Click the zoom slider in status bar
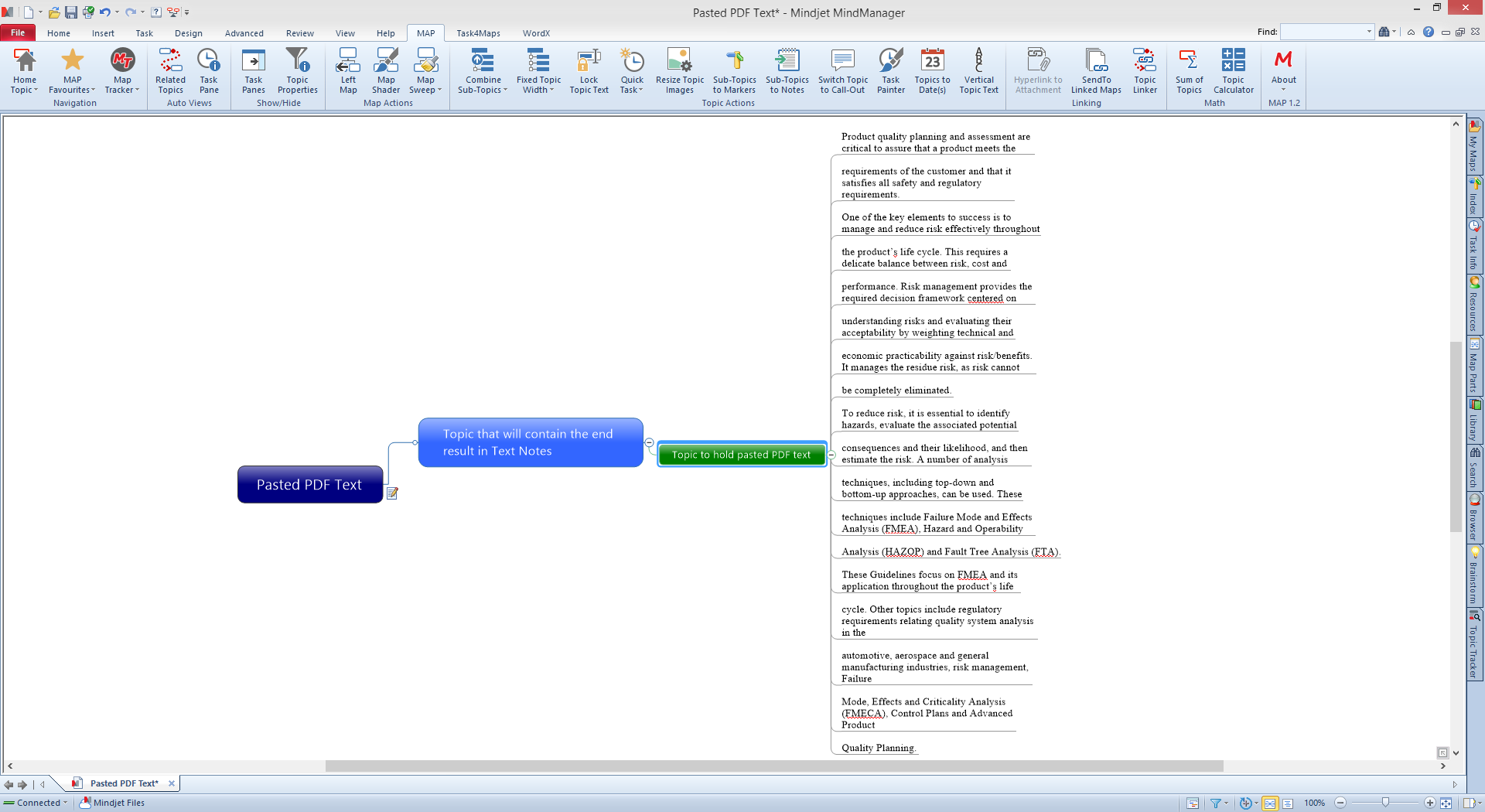 point(1385,803)
